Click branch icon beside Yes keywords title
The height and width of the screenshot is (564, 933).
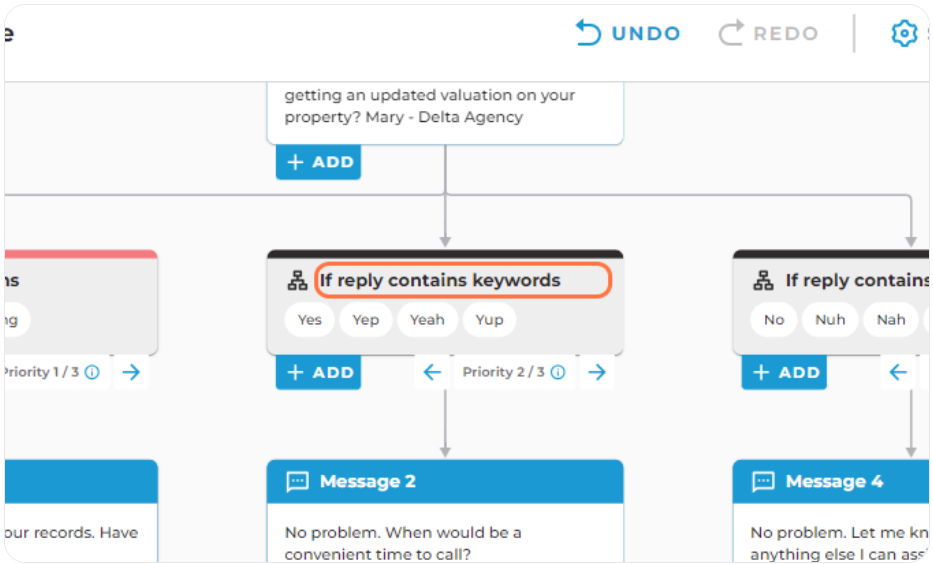(298, 280)
